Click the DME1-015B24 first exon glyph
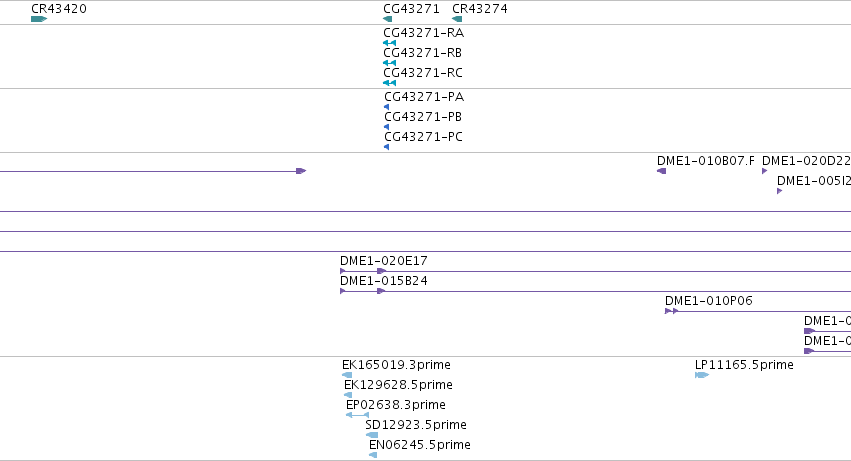The height and width of the screenshot is (461, 851). pos(342,291)
